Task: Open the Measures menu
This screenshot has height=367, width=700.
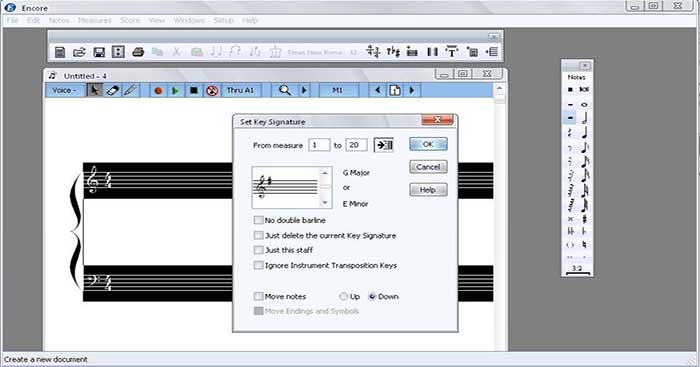Action: click(95, 21)
